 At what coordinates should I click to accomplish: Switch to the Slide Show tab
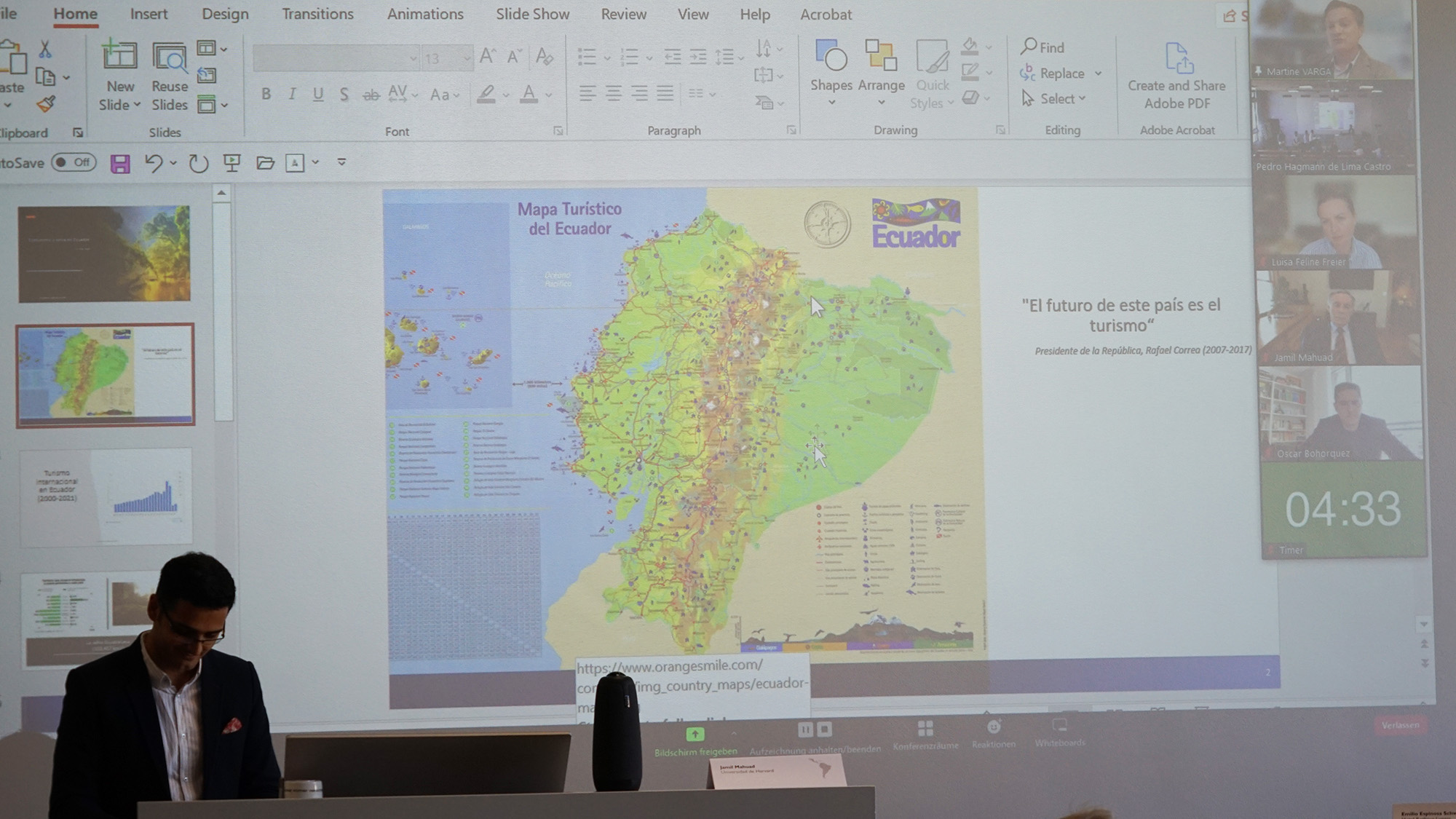(x=532, y=14)
